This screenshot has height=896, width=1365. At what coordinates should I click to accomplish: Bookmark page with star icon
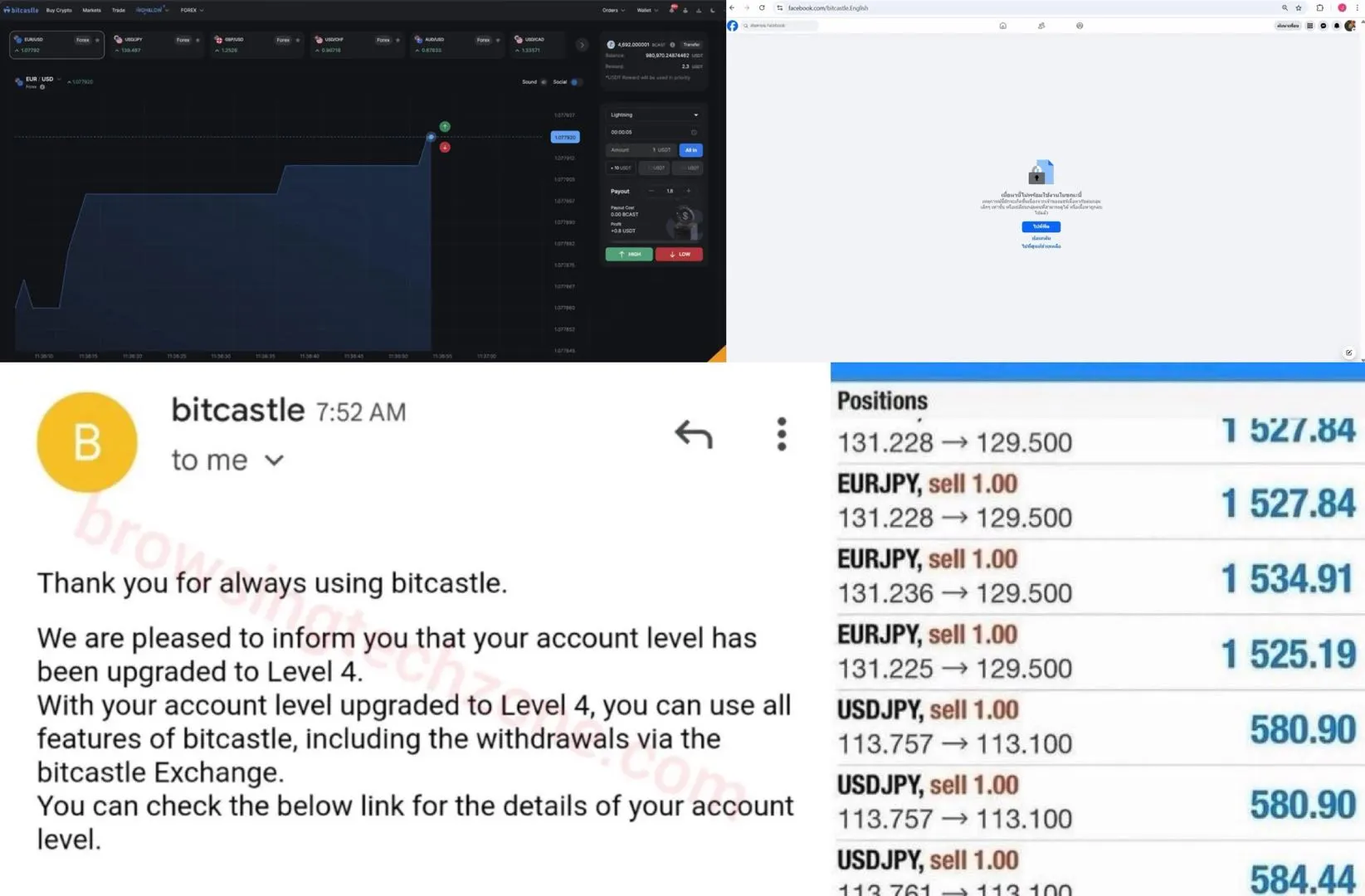coord(1299,7)
